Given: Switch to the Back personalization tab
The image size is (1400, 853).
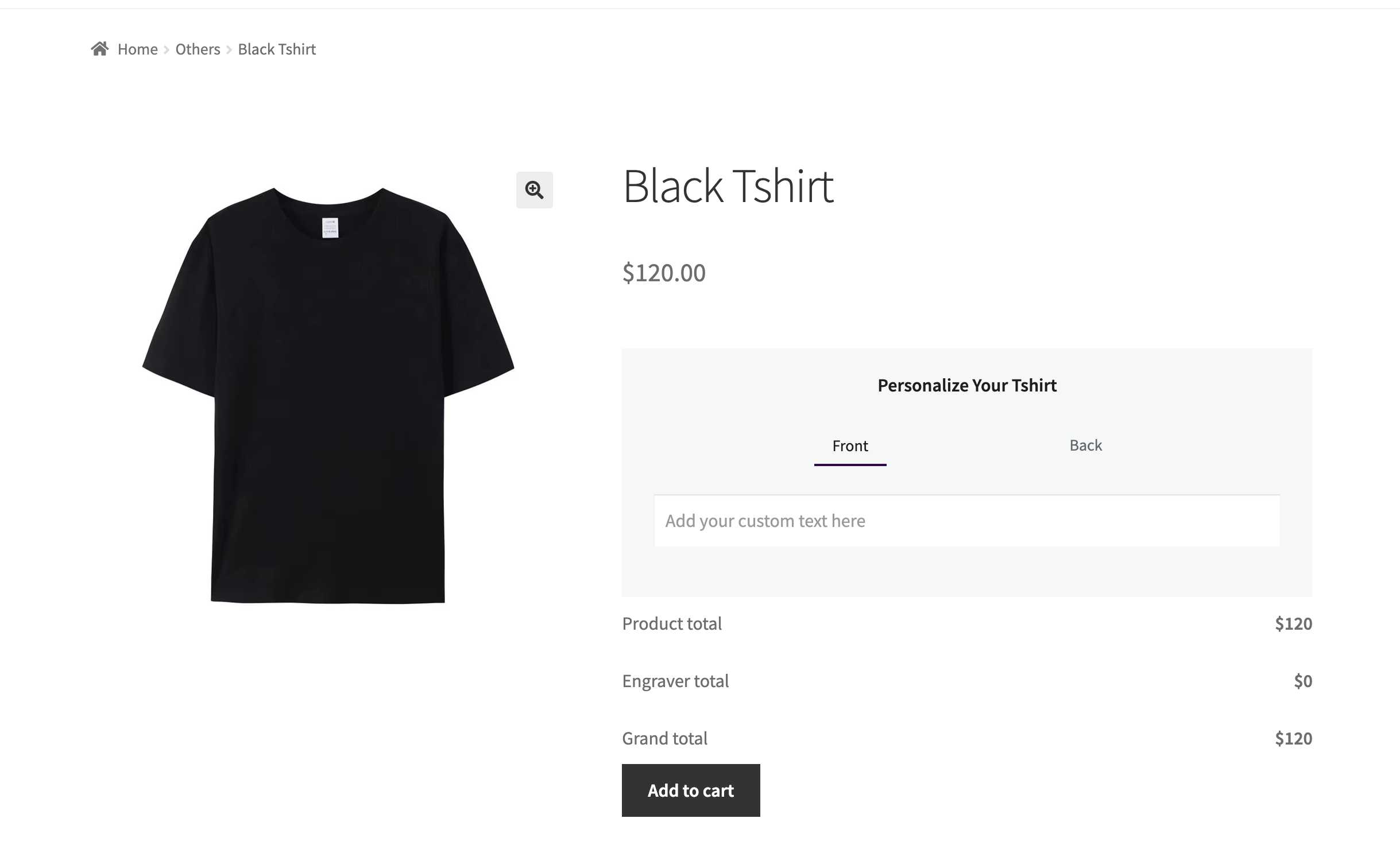Looking at the screenshot, I should coord(1085,445).
